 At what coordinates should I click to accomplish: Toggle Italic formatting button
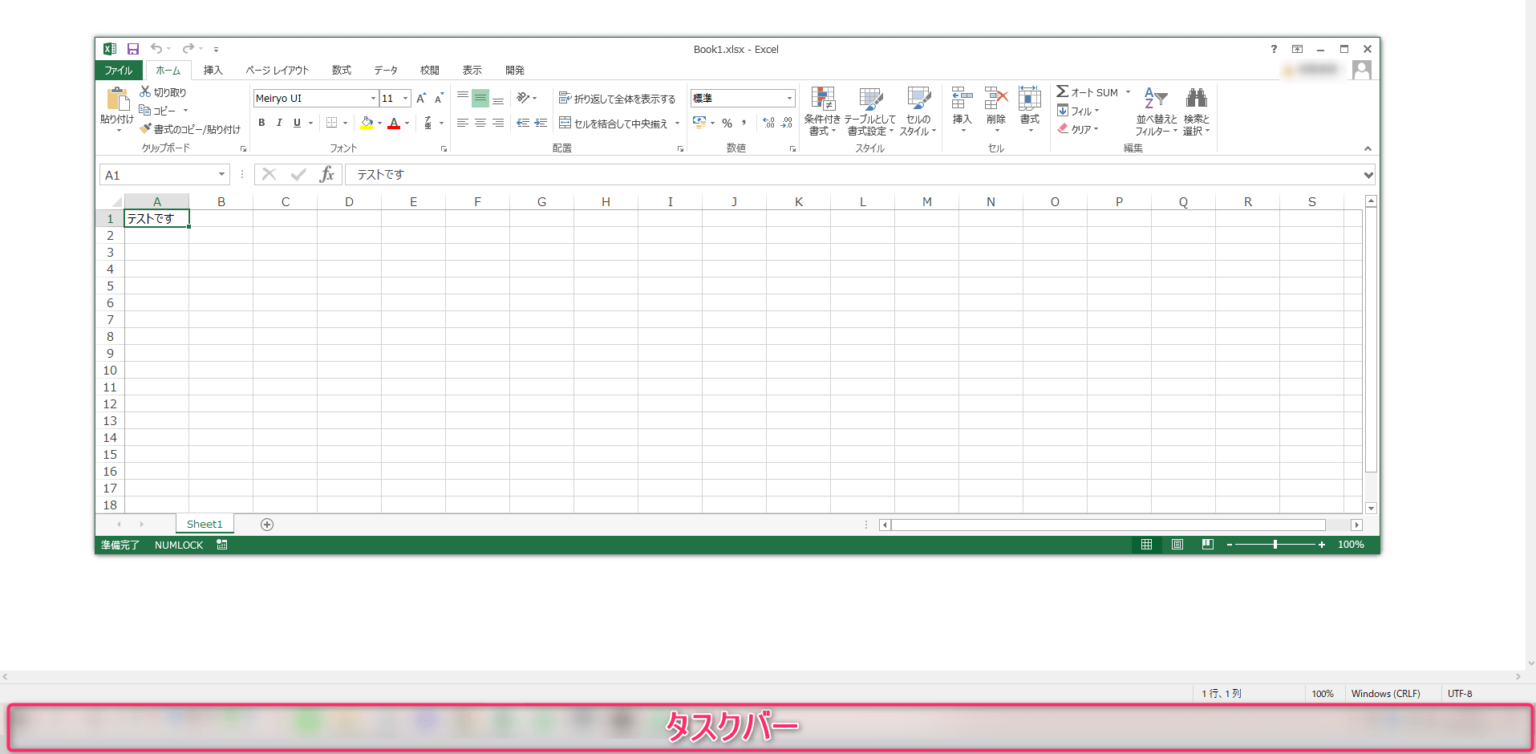[279, 123]
